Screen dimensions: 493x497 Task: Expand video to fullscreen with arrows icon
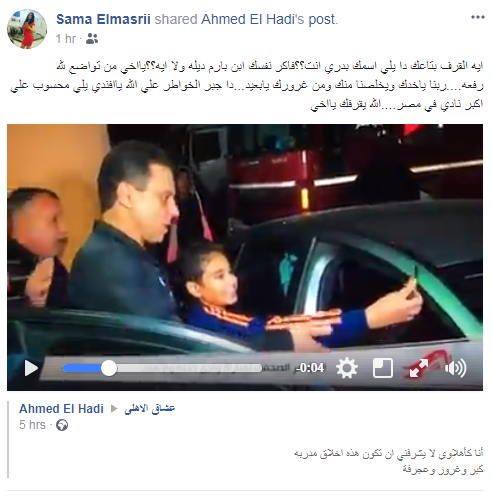click(x=419, y=368)
